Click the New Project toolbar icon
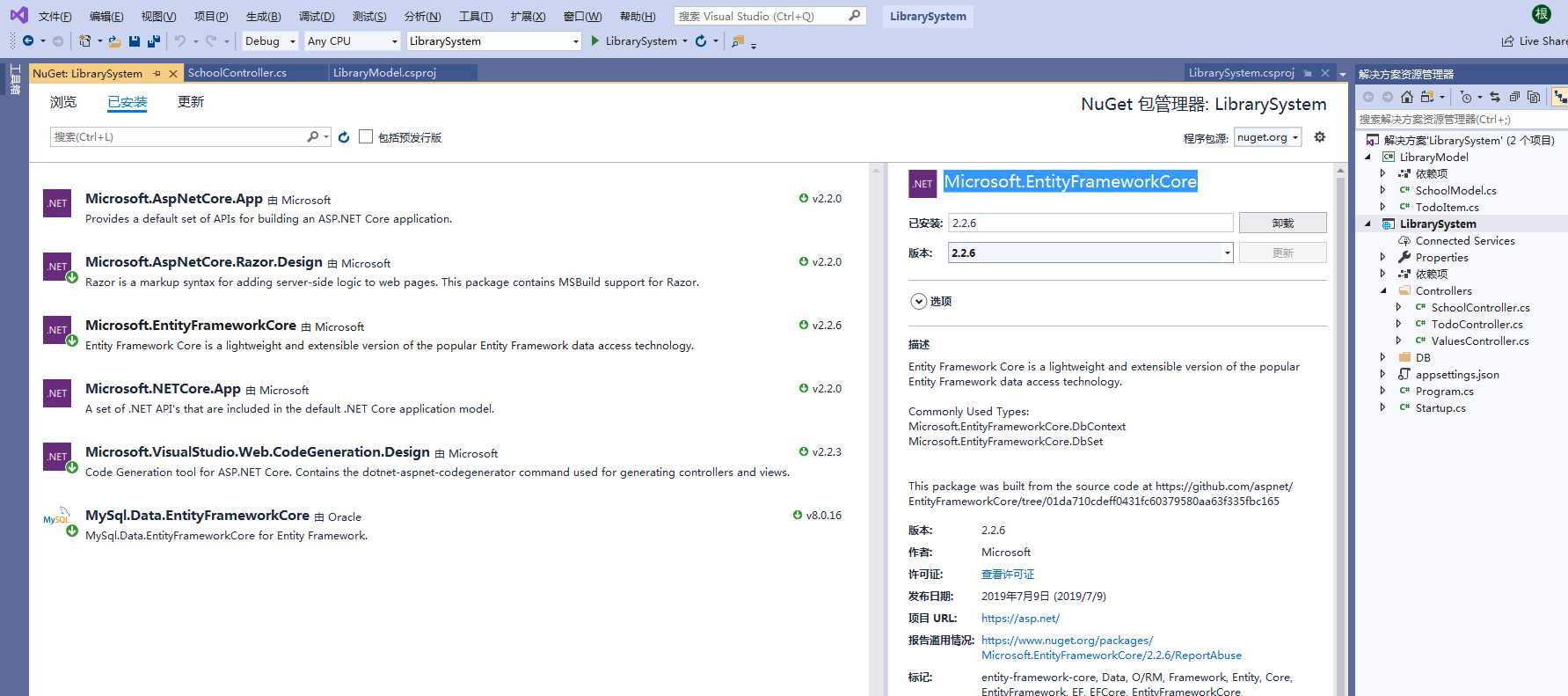 click(85, 40)
